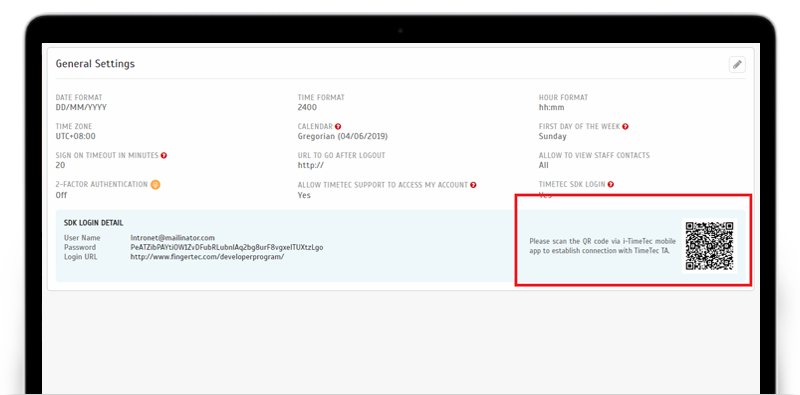800x395 pixels.
Task: Select the SDK password string value
Action: [227, 248]
